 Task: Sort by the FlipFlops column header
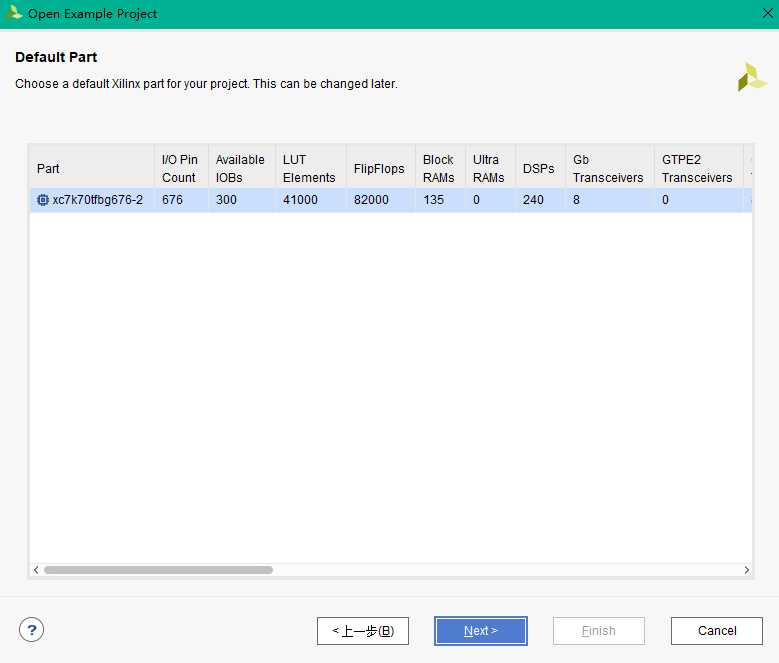(381, 168)
